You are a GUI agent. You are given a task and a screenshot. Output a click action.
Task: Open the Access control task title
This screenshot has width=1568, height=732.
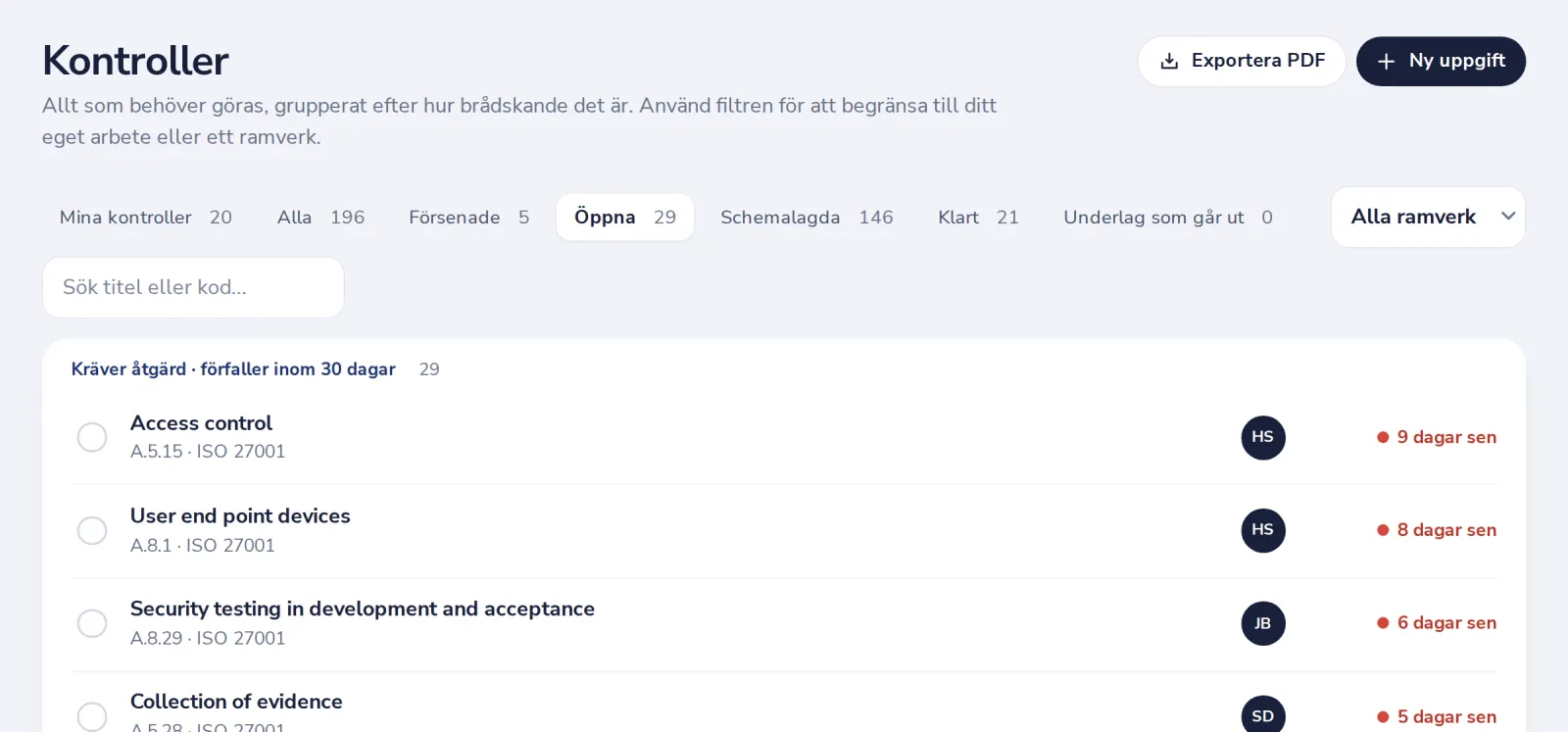pyautogui.click(x=201, y=423)
